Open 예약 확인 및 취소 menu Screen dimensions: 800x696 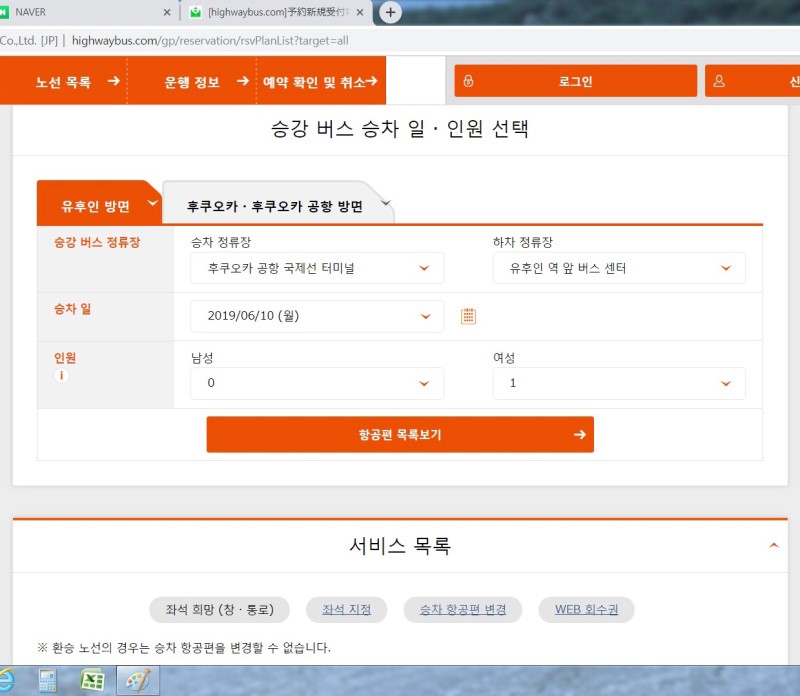320,81
